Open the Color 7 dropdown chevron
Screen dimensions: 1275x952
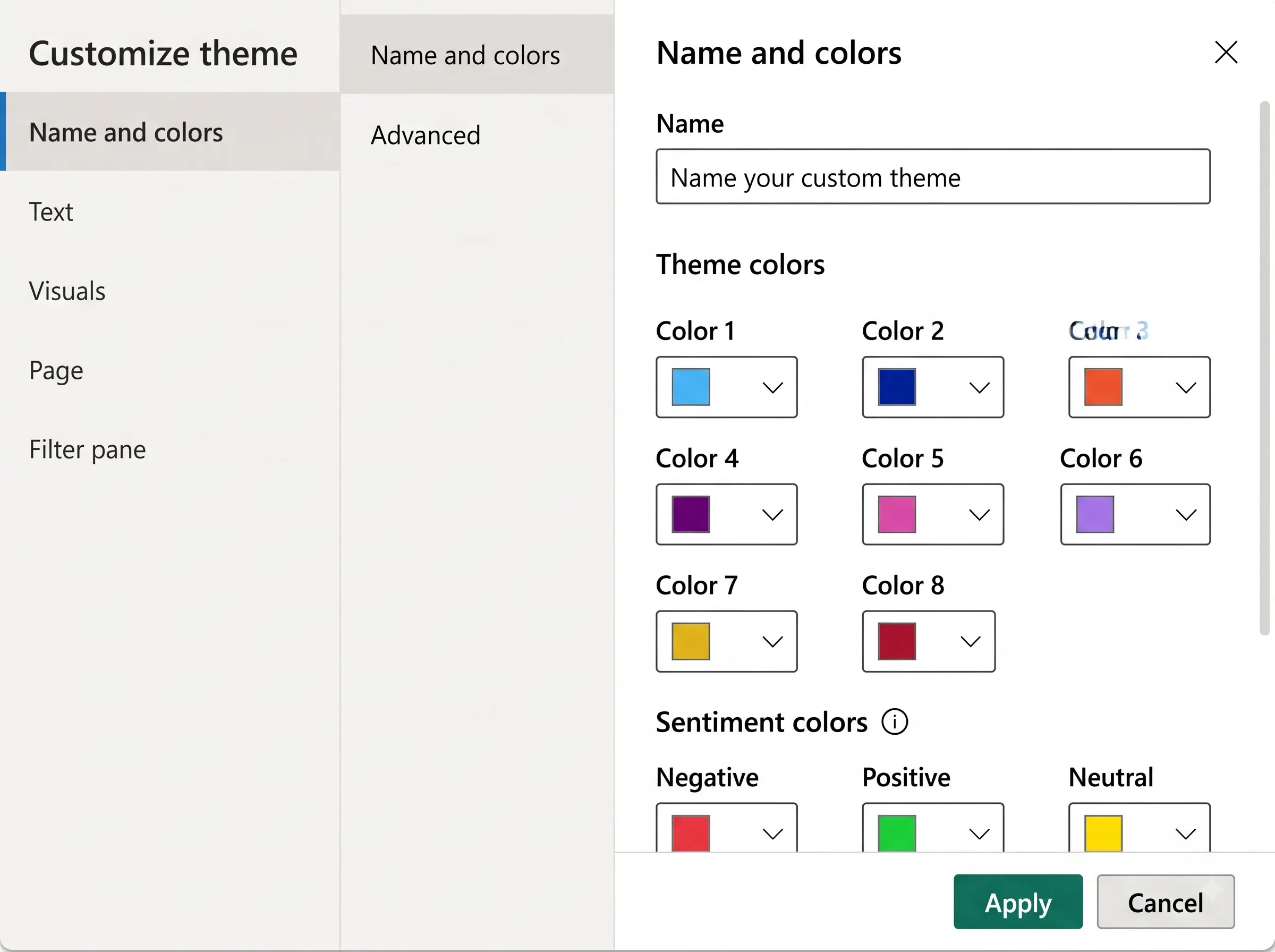point(772,641)
